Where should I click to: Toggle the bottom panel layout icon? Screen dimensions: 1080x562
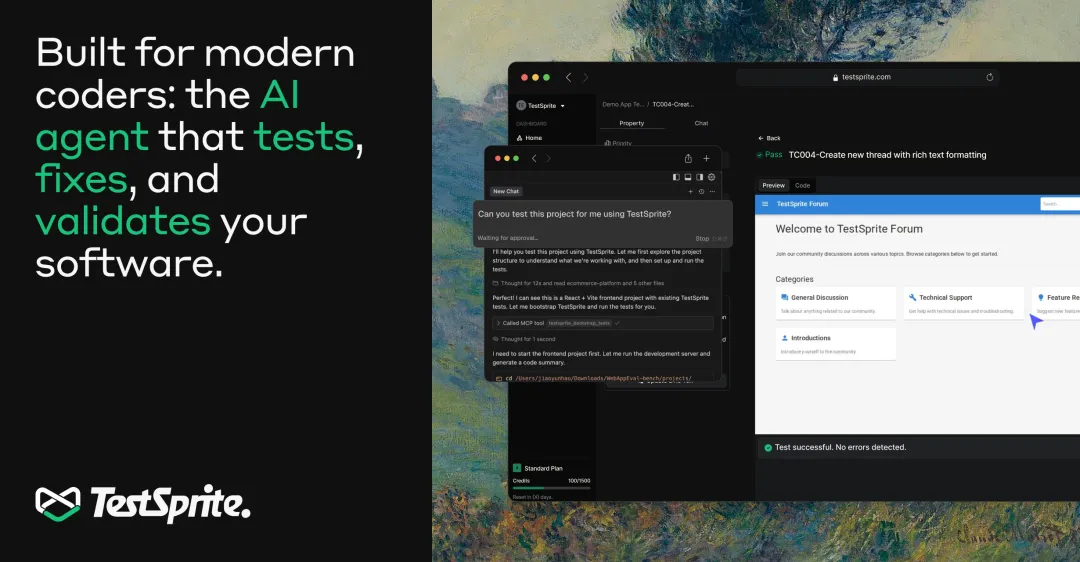[688, 177]
